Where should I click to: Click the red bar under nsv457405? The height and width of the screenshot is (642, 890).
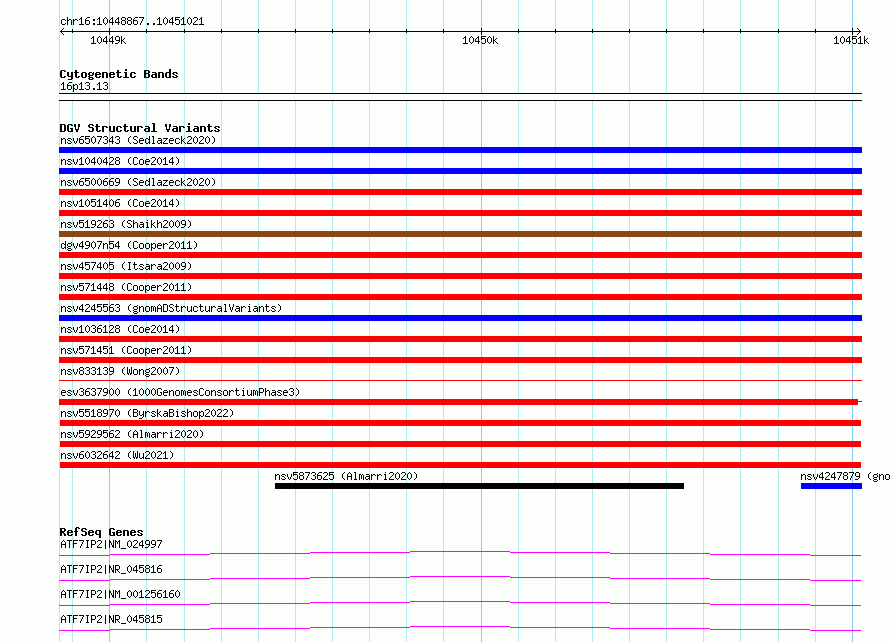(460, 276)
